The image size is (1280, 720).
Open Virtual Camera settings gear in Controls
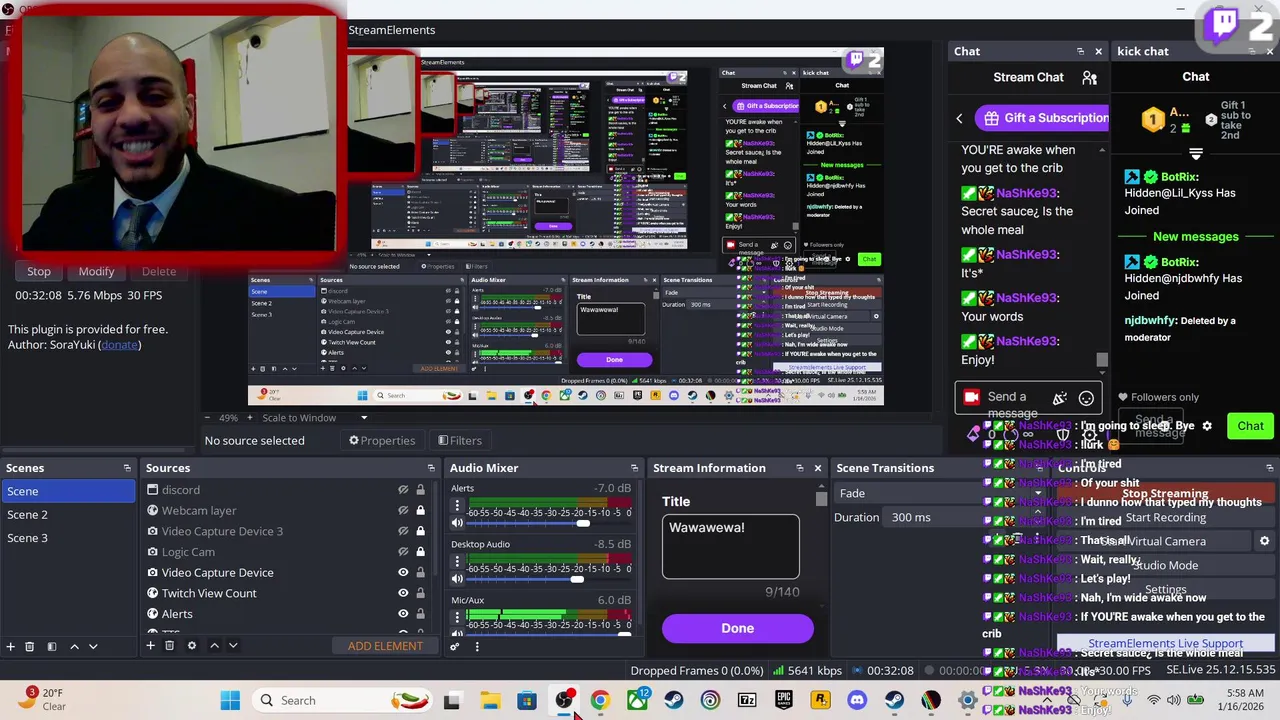[x=1264, y=541]
